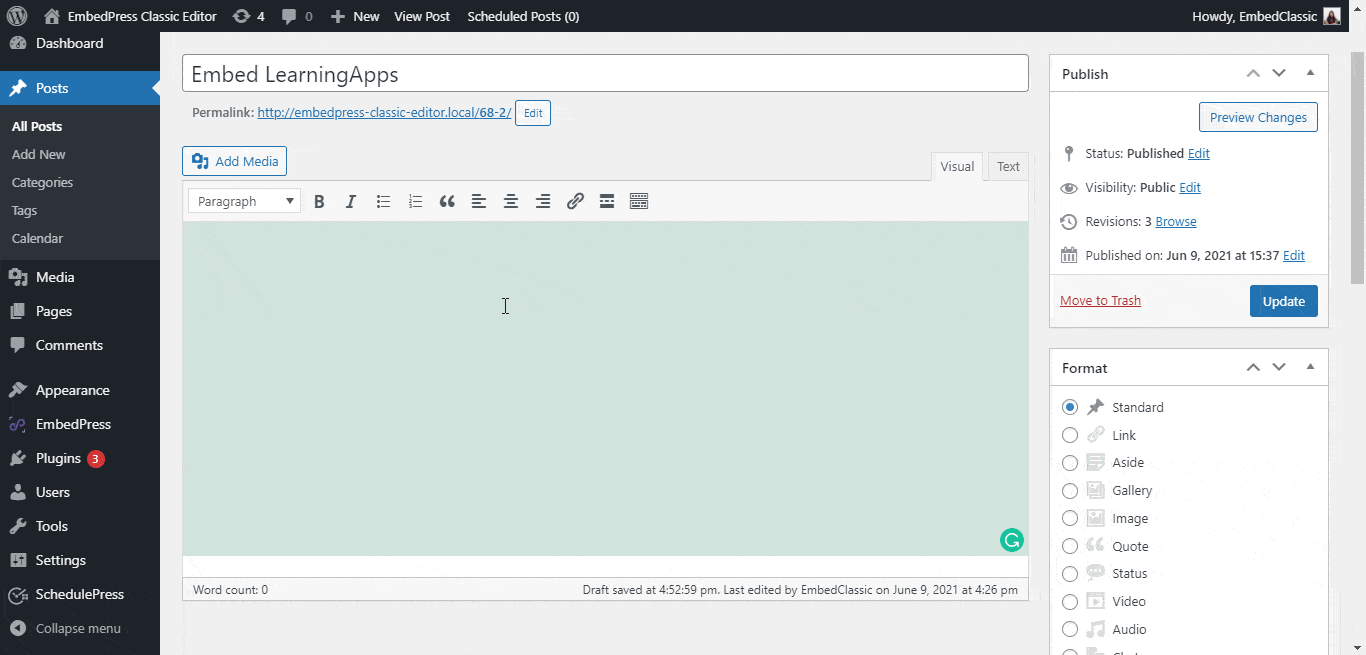Image resolution: width=1366 pixels, height=655 pixels.
Task: Open View Post in admin bar
Action: coord(422,16)
